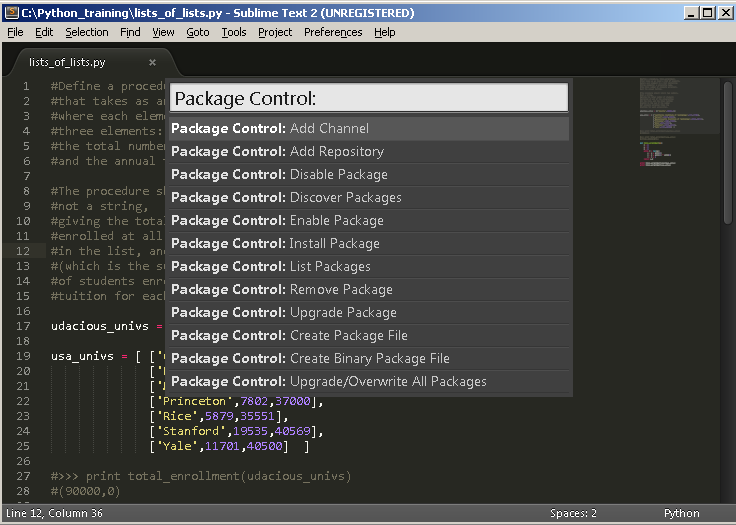Minimize the Sublime Text window
This screenshot has width=736, height=525.
pyautogui.click(x=691, y=13)
